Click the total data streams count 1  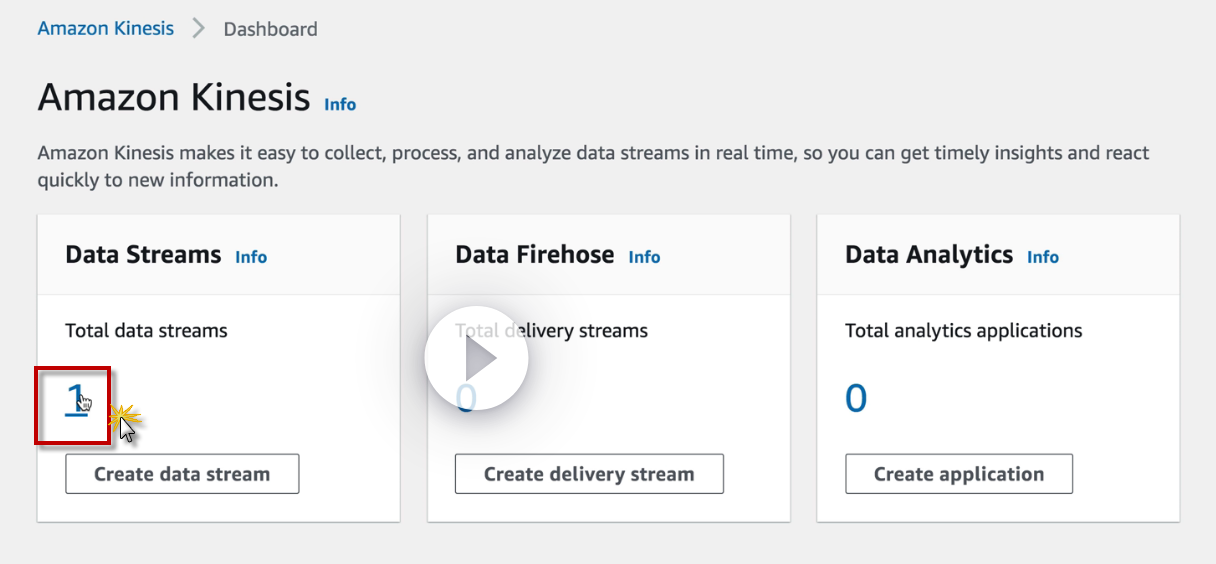[74, 398]
